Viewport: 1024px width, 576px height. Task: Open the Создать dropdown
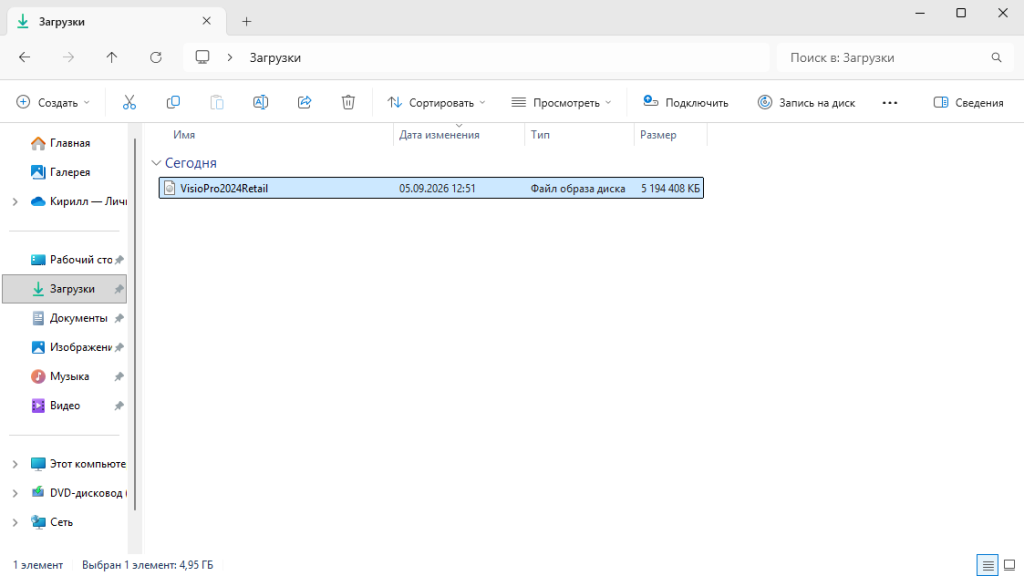pos(53,103)
